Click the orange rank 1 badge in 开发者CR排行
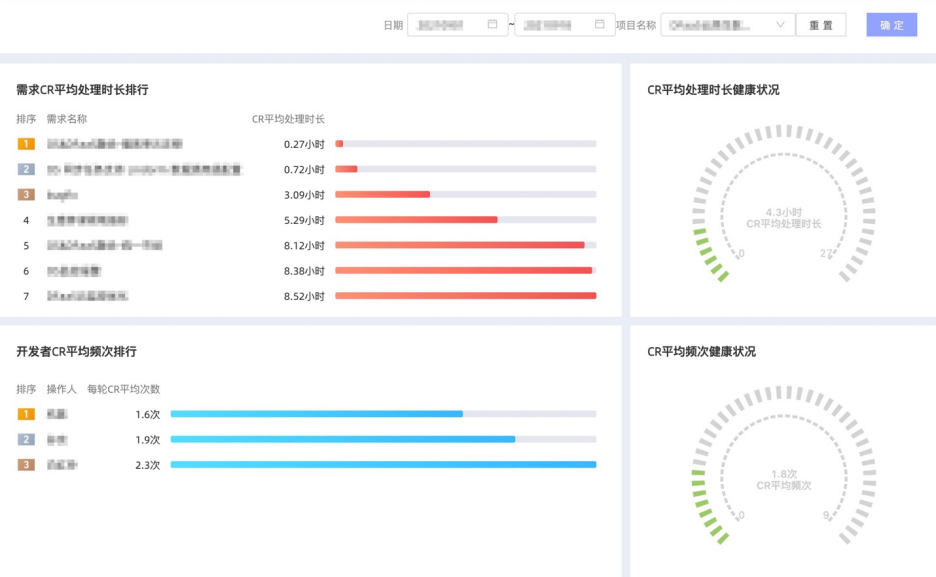Image resolution: width=936 pixels, height=577 pixels. click(26, 414)
